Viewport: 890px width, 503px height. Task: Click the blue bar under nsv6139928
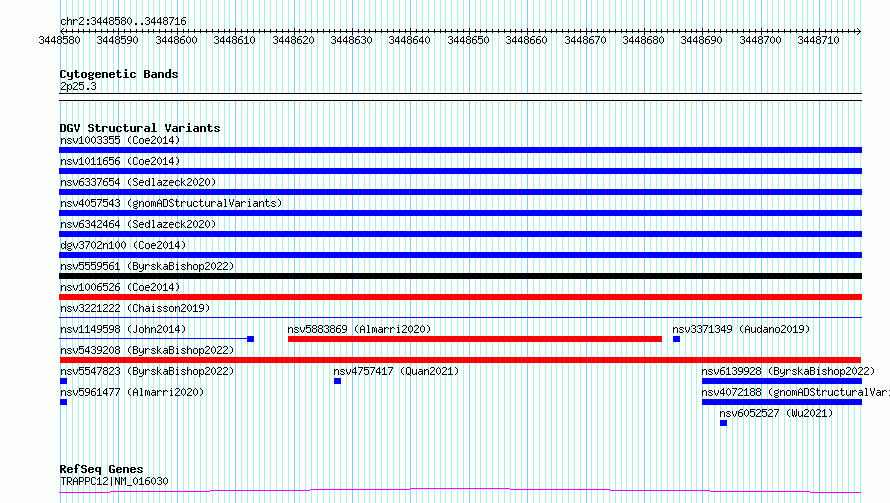tap(782, 381)
